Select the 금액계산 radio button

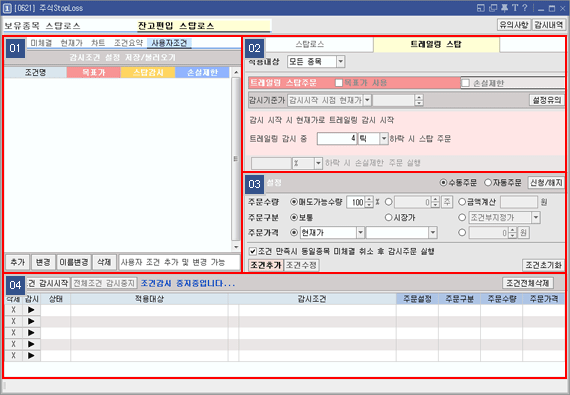(x=462, y=202)
